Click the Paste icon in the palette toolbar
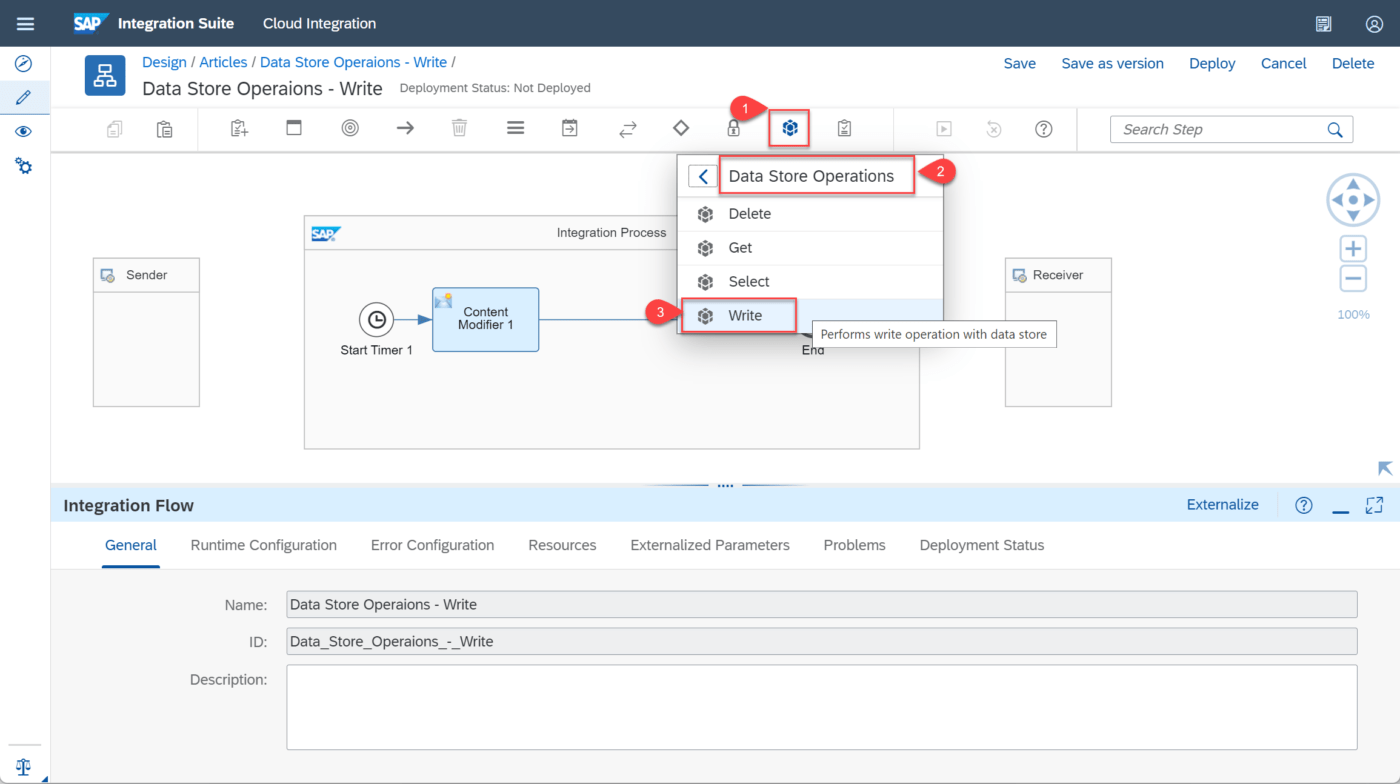The image size is (1400, 784). click(x=165, y=129)
